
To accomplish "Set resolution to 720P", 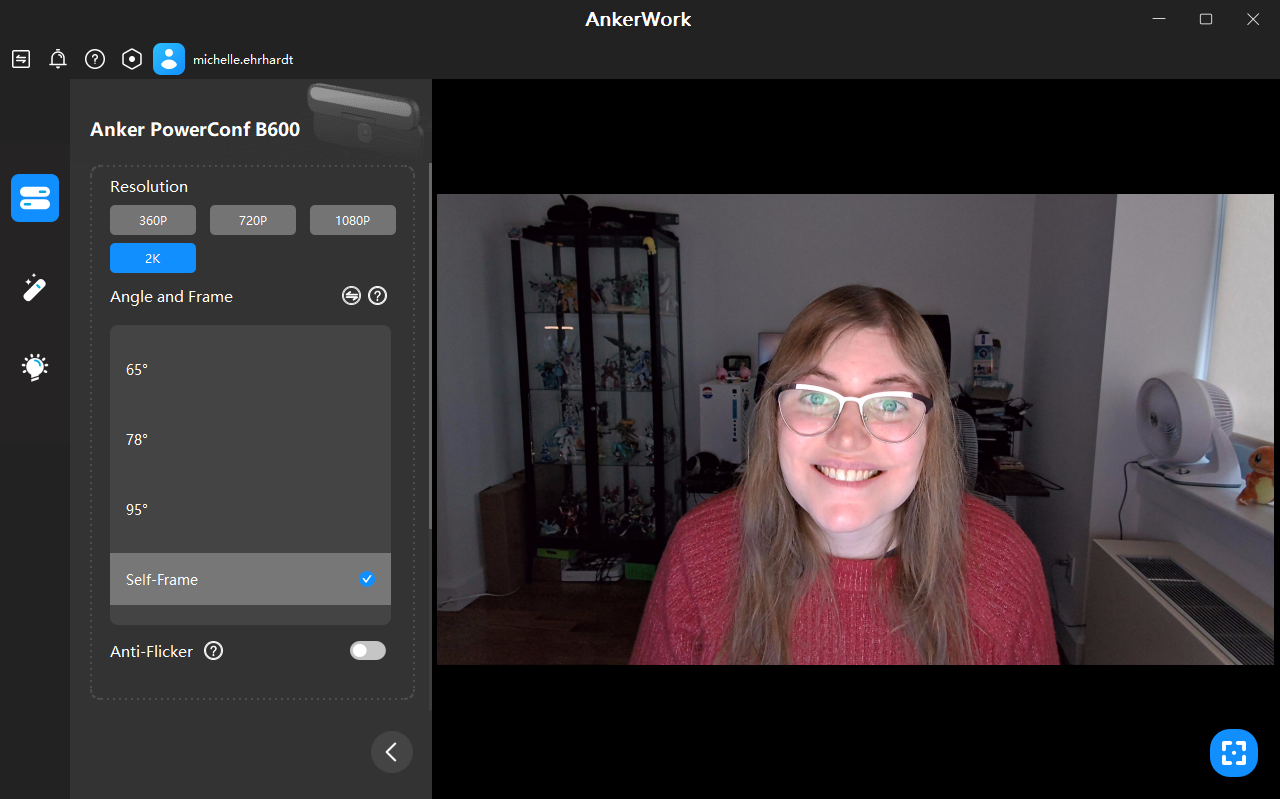I will [x=253, y=220].
